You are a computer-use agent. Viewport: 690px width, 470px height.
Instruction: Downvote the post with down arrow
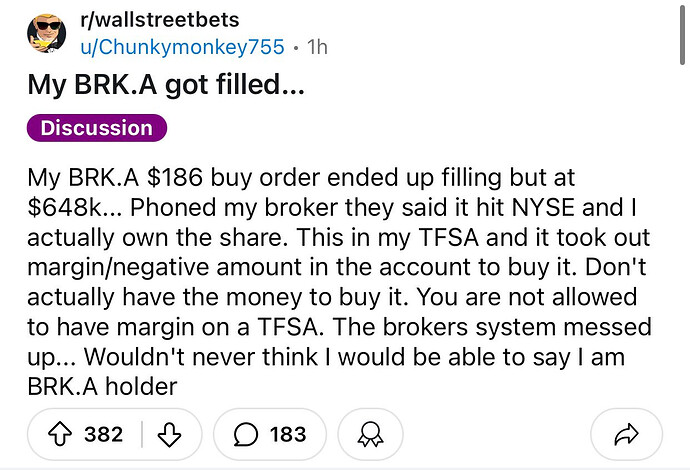click(169, 434)
